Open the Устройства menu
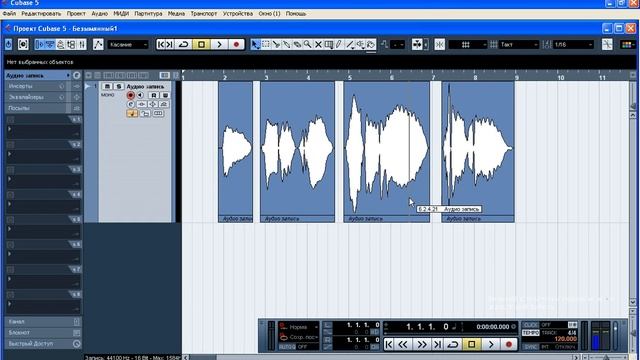Viewport: 640px width, 360px height. 238,13
